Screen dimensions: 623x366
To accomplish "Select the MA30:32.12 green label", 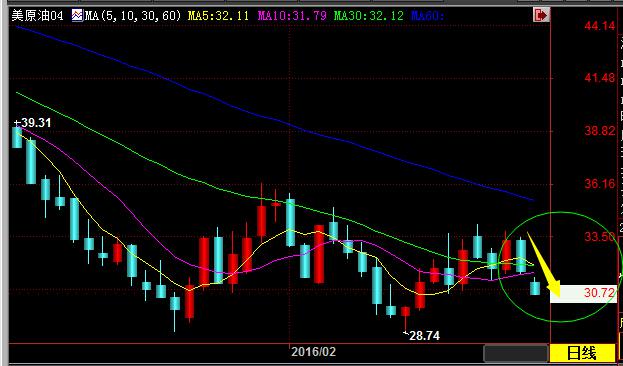I will [368, 16].
